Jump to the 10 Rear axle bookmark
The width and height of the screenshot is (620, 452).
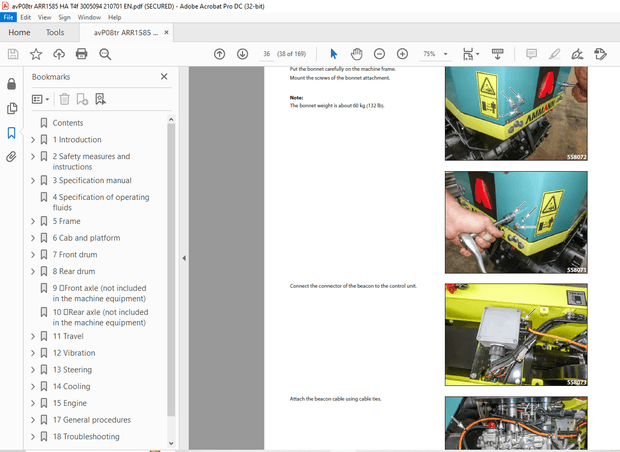100,318
